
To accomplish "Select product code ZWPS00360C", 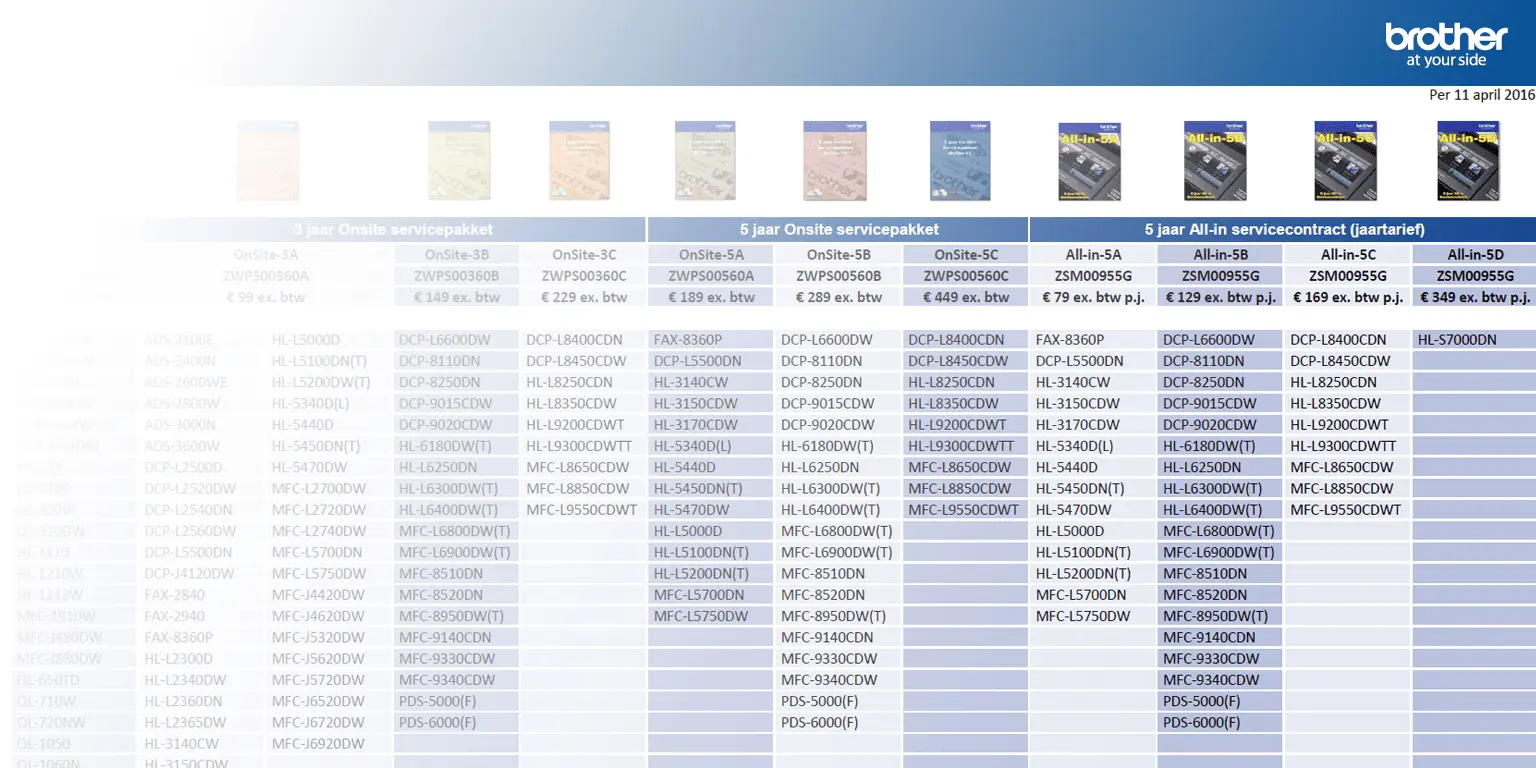I will (x=584, y=276).
